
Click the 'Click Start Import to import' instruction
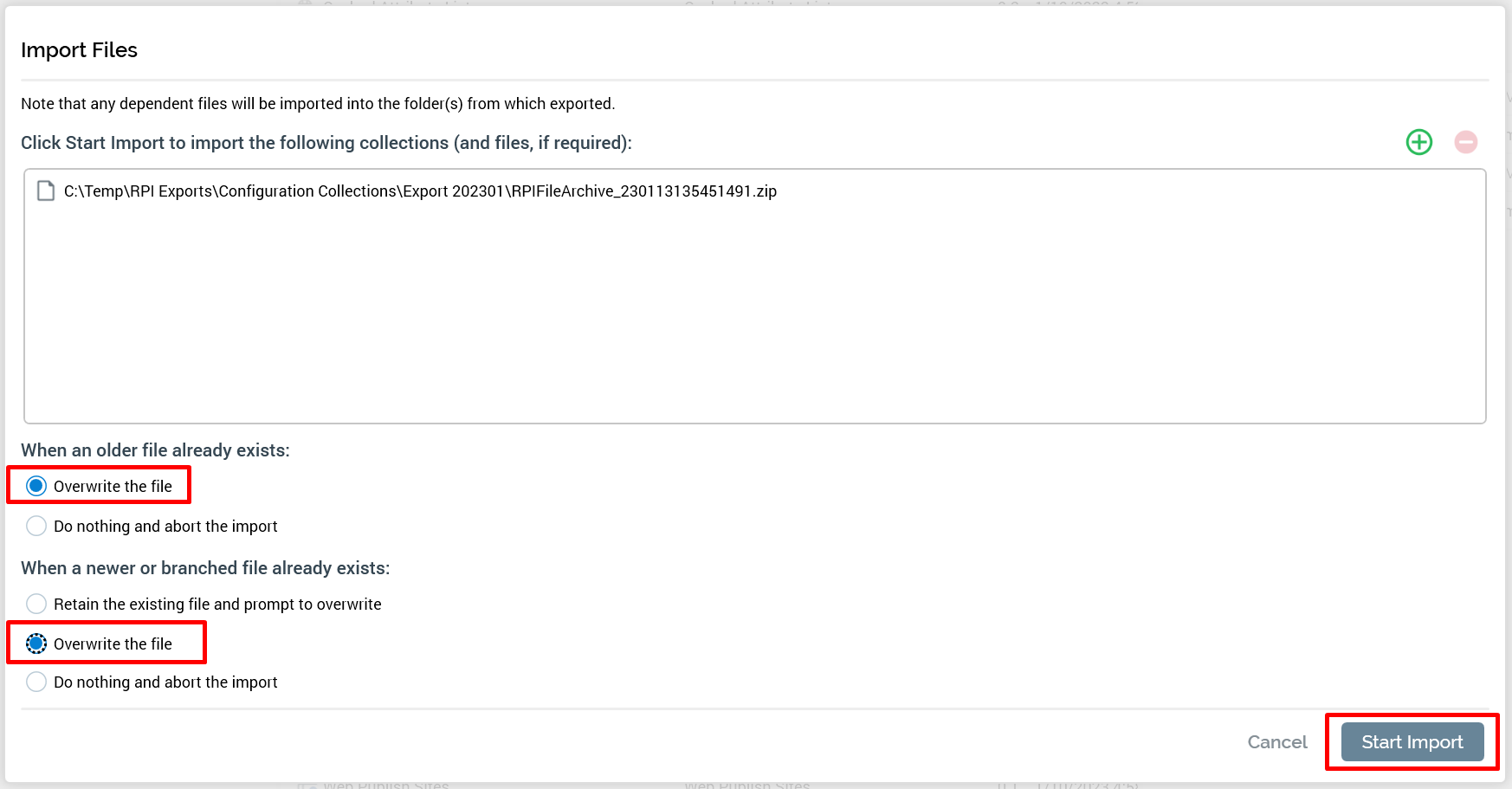tap(326, 143)
